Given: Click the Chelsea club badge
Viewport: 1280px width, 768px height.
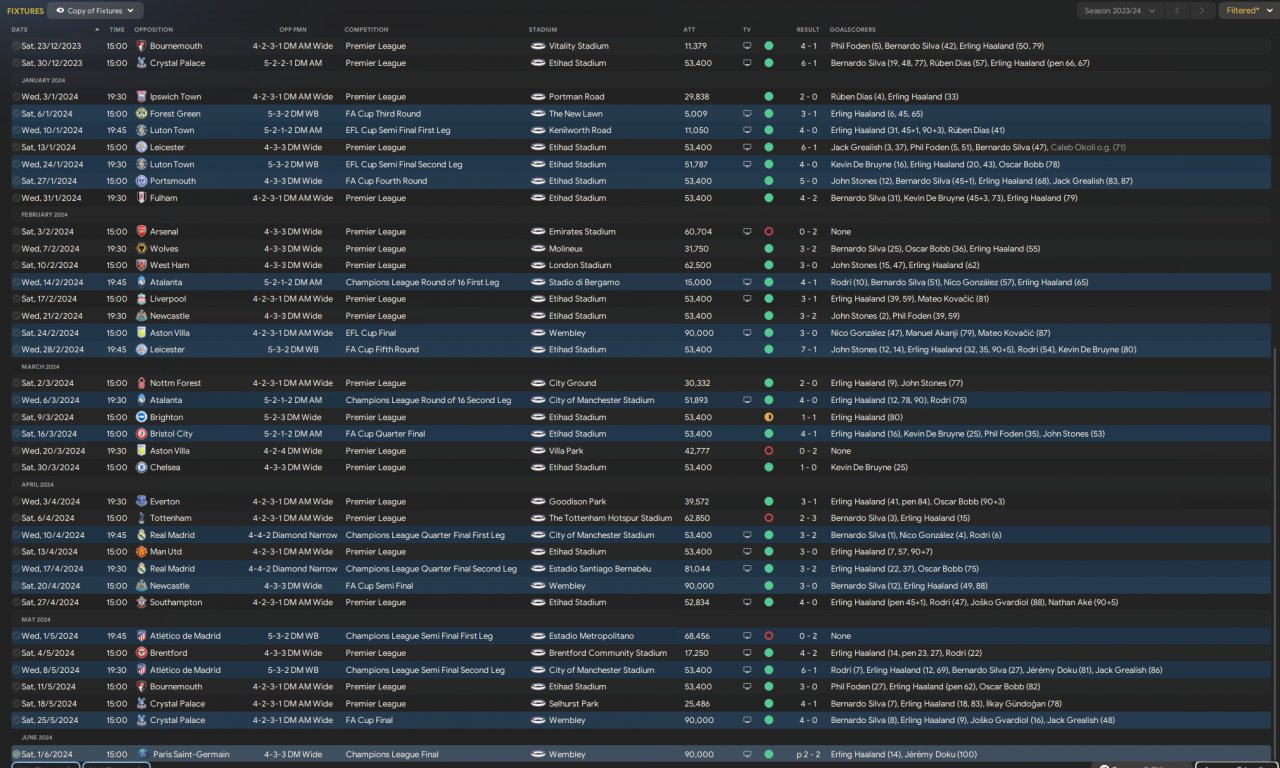Looking at the screenshot, I should click(141, 467).
